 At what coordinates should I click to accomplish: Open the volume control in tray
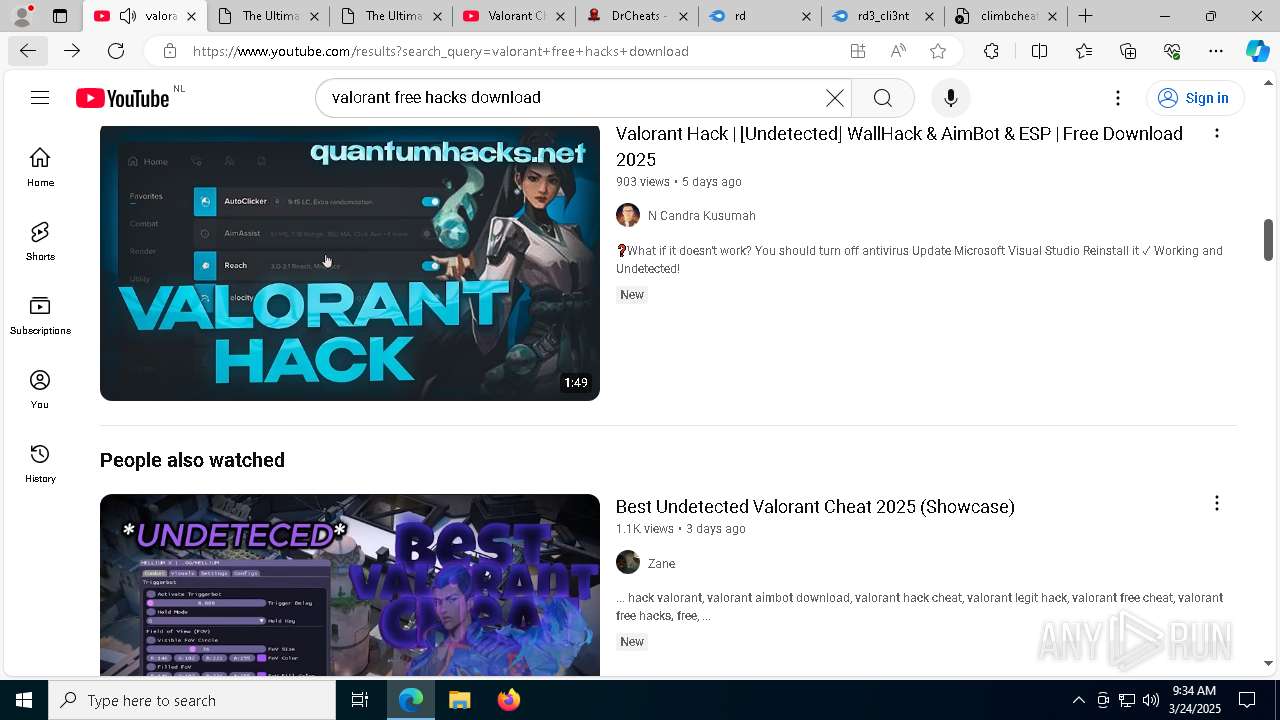pos(1151,700)
